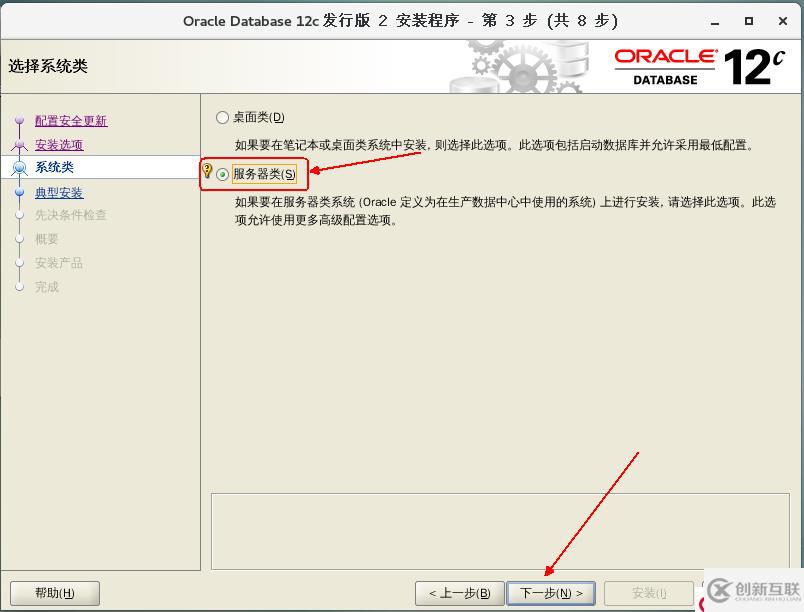Click the gears graphic in header banner
This screenshot has height=612, width=804.
coord(518,67)
